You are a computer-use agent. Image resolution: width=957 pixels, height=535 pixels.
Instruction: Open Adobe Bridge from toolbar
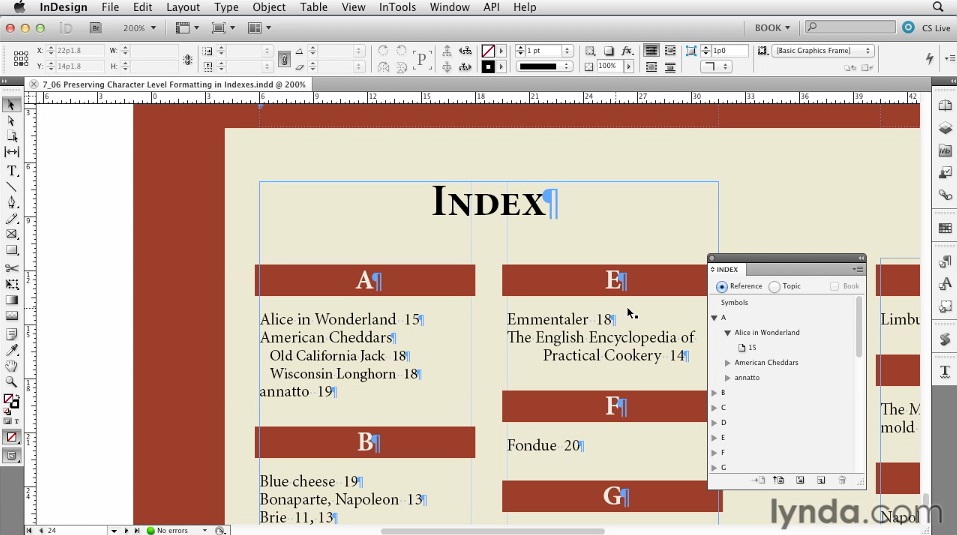click(x=95, y=27)
